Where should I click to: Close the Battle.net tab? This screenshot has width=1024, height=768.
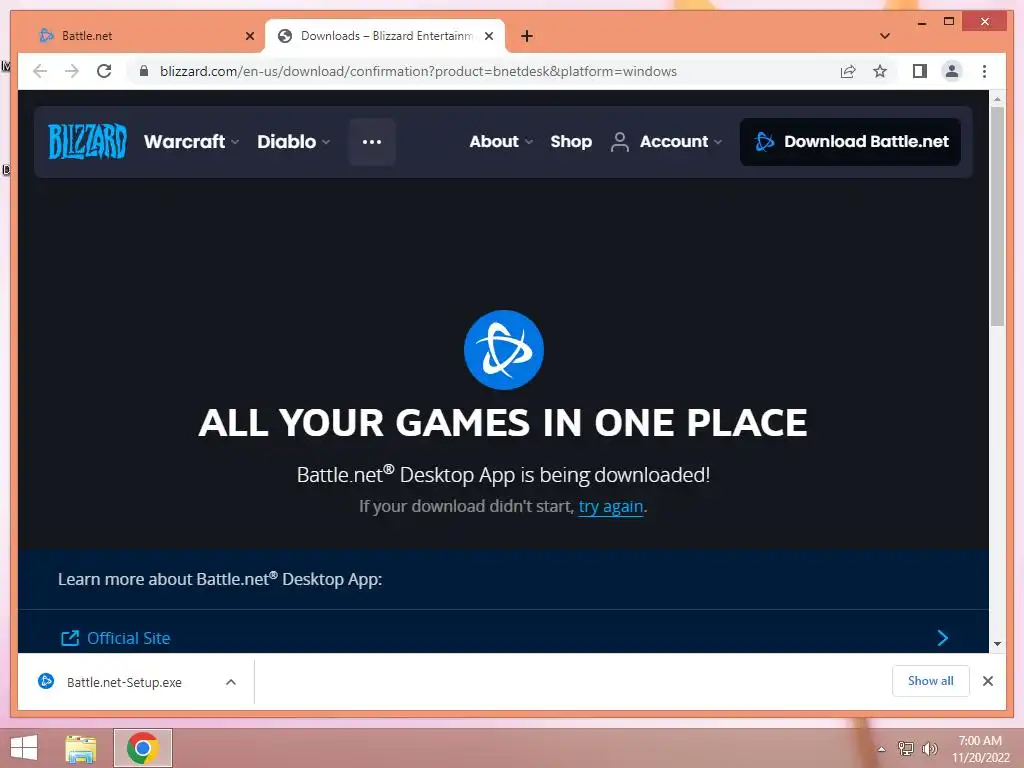point(249,36)
